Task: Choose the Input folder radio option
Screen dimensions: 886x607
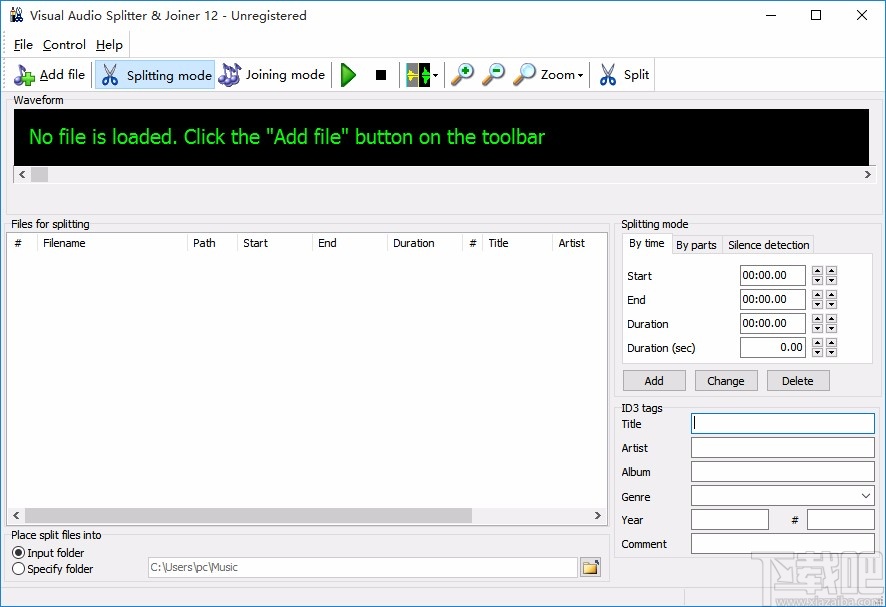Action: [x=48, y=553]
